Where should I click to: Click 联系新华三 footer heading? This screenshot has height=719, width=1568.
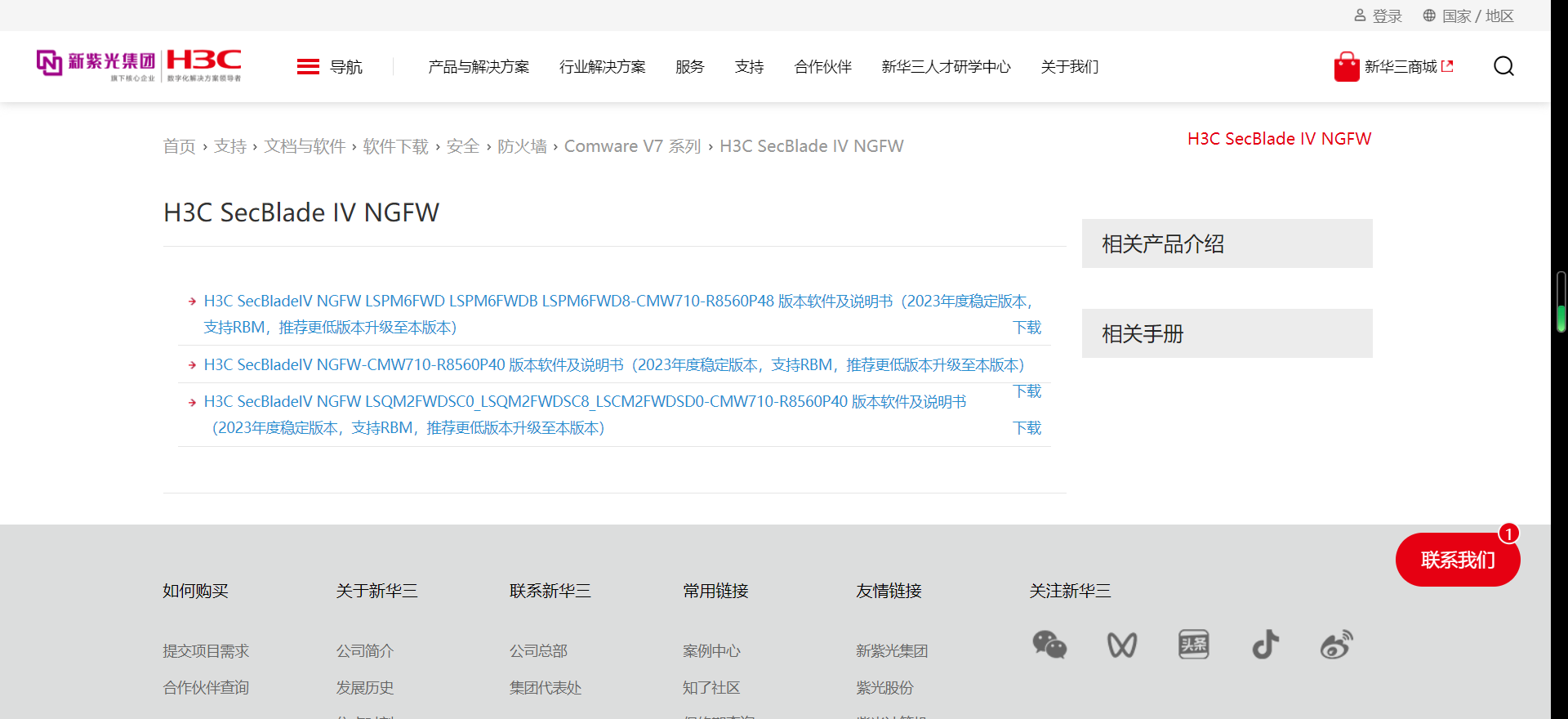tap(550, 591)
